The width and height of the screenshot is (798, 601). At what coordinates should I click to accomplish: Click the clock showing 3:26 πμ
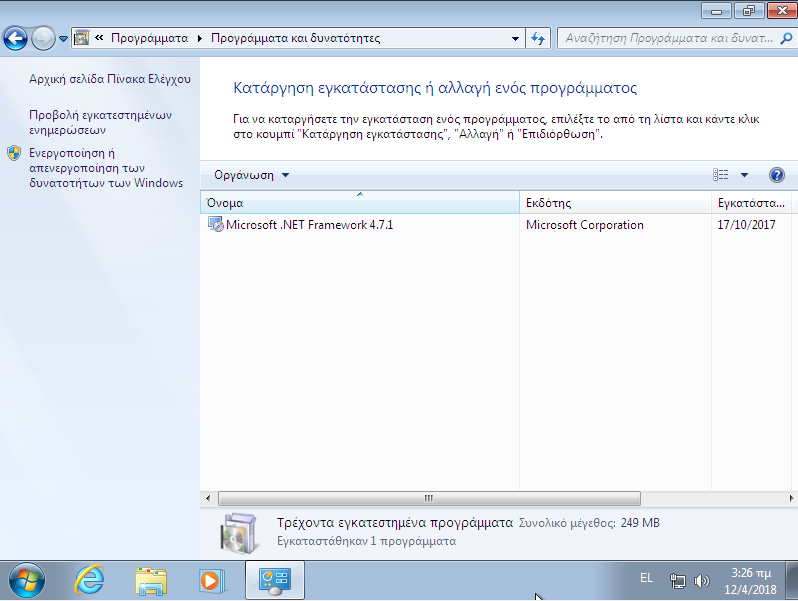(x=751, y=581)
